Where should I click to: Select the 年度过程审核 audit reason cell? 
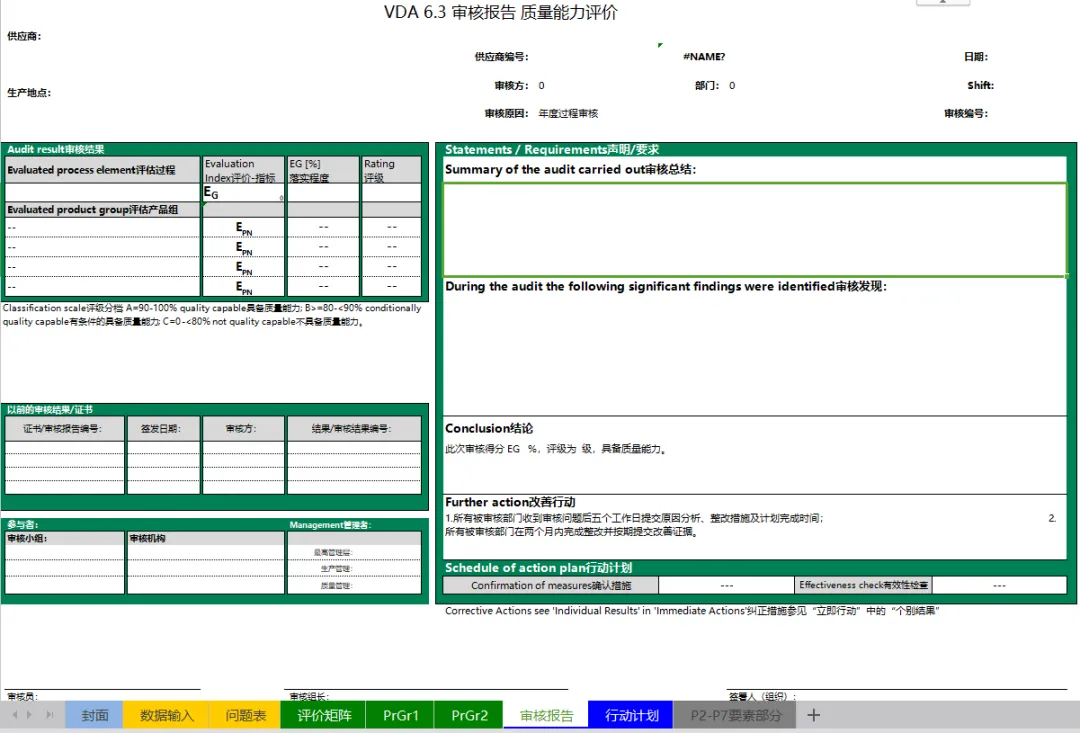[568, 114]
